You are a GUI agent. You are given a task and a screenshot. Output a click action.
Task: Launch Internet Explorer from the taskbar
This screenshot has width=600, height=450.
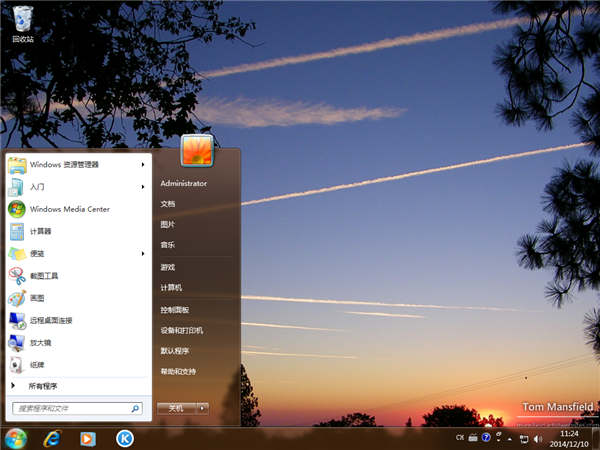click(52, 439)
